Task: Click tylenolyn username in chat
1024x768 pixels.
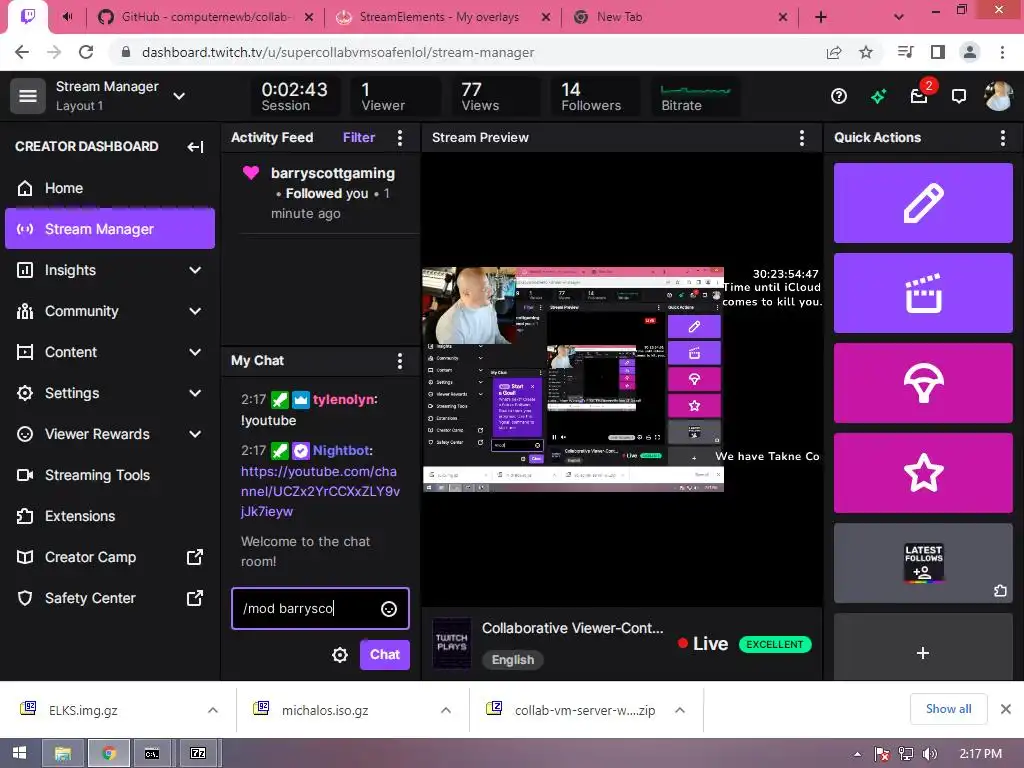Action: tap(345, 400)
